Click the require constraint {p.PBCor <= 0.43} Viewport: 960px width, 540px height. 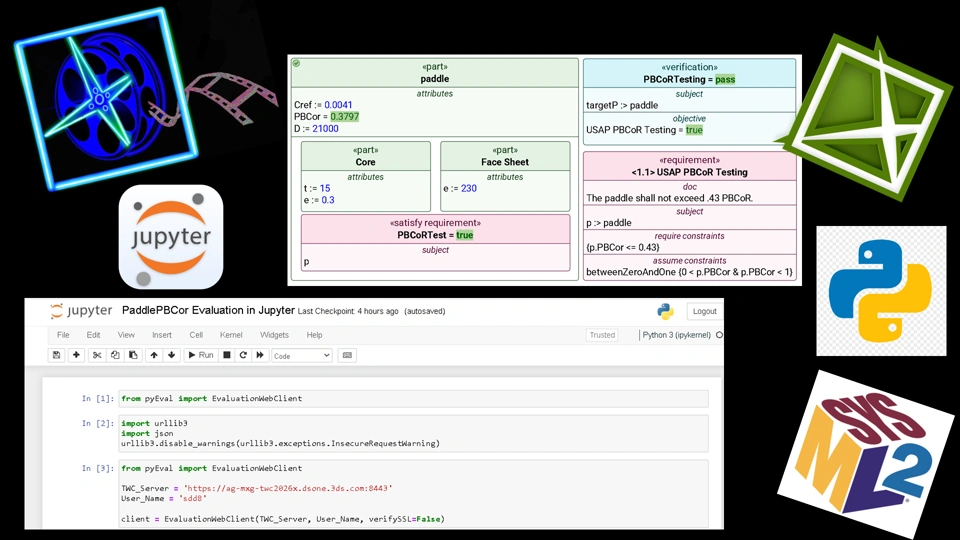(623, 247)
